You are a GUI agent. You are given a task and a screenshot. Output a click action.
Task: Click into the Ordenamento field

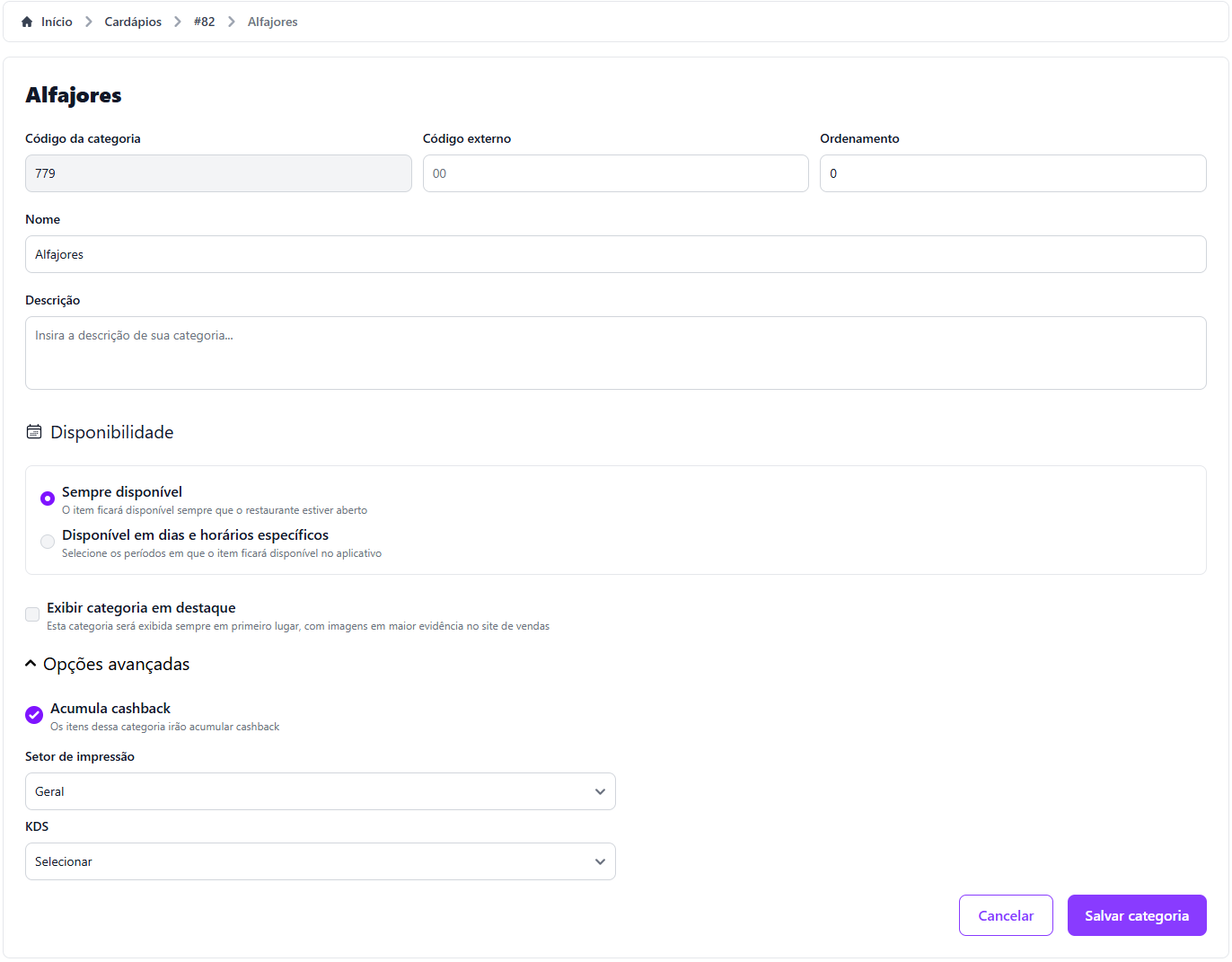[x=1012, y=173]
